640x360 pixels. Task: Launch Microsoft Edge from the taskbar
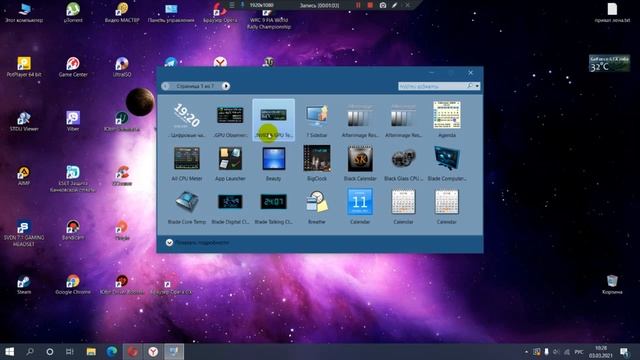pos(112,351)
